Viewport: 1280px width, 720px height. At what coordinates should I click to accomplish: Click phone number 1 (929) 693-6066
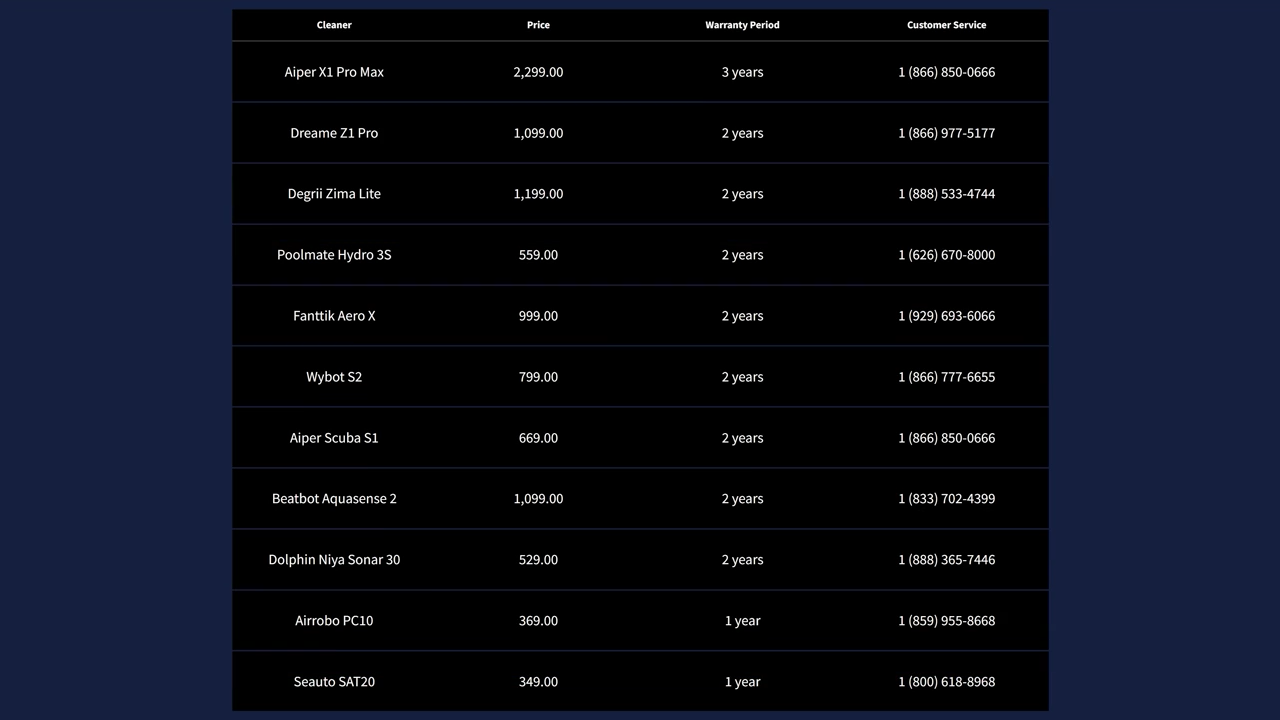(x=946, y=316)
